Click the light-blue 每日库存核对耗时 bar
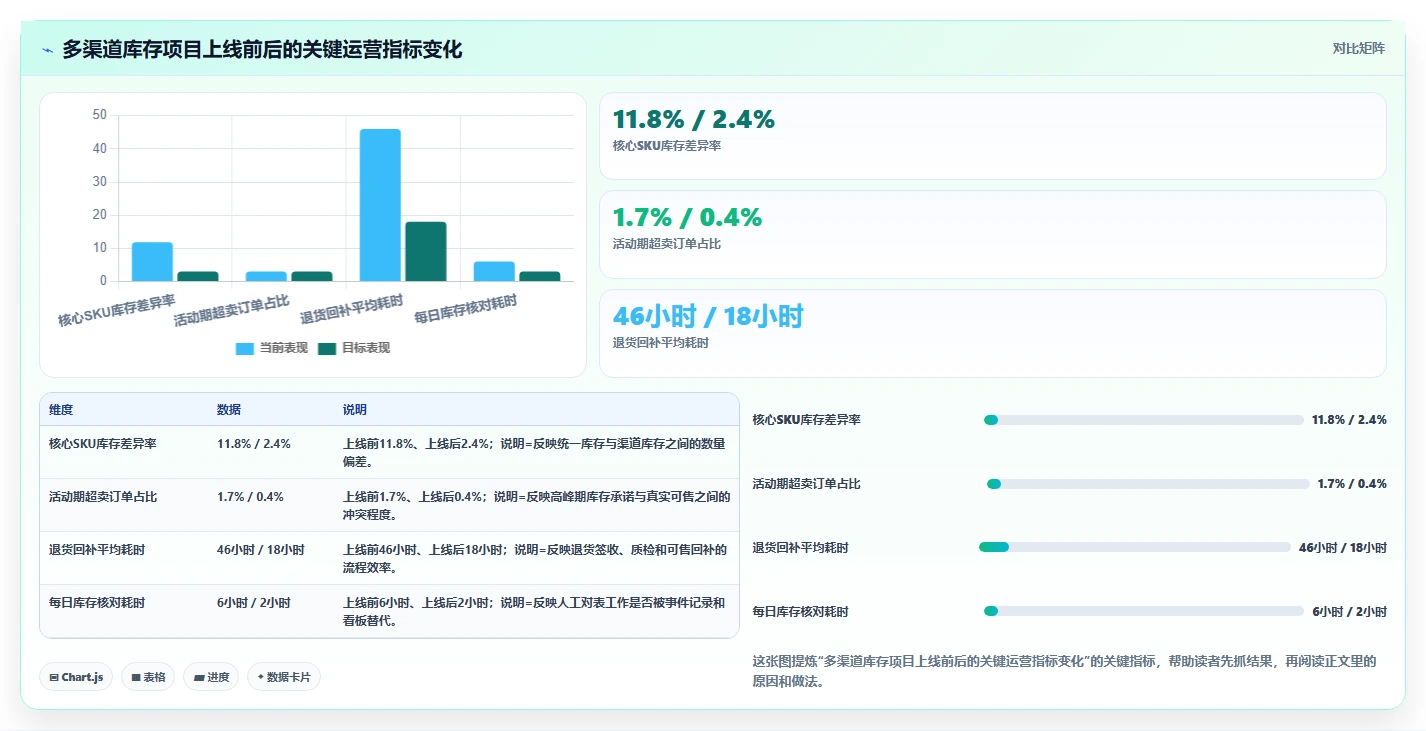The image size is (1426, 731). (x=494, y=271)
